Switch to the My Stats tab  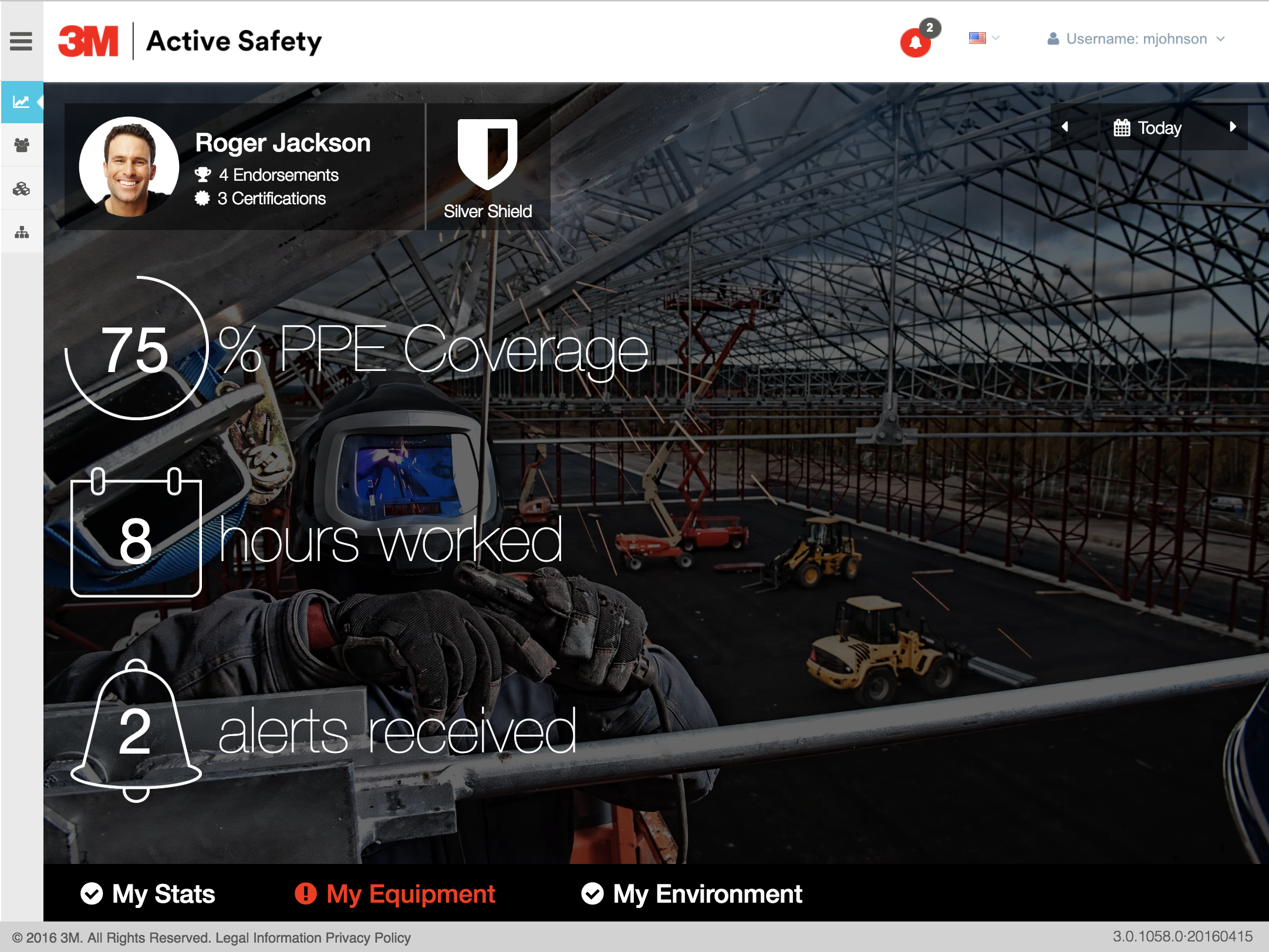coord(148,894)
